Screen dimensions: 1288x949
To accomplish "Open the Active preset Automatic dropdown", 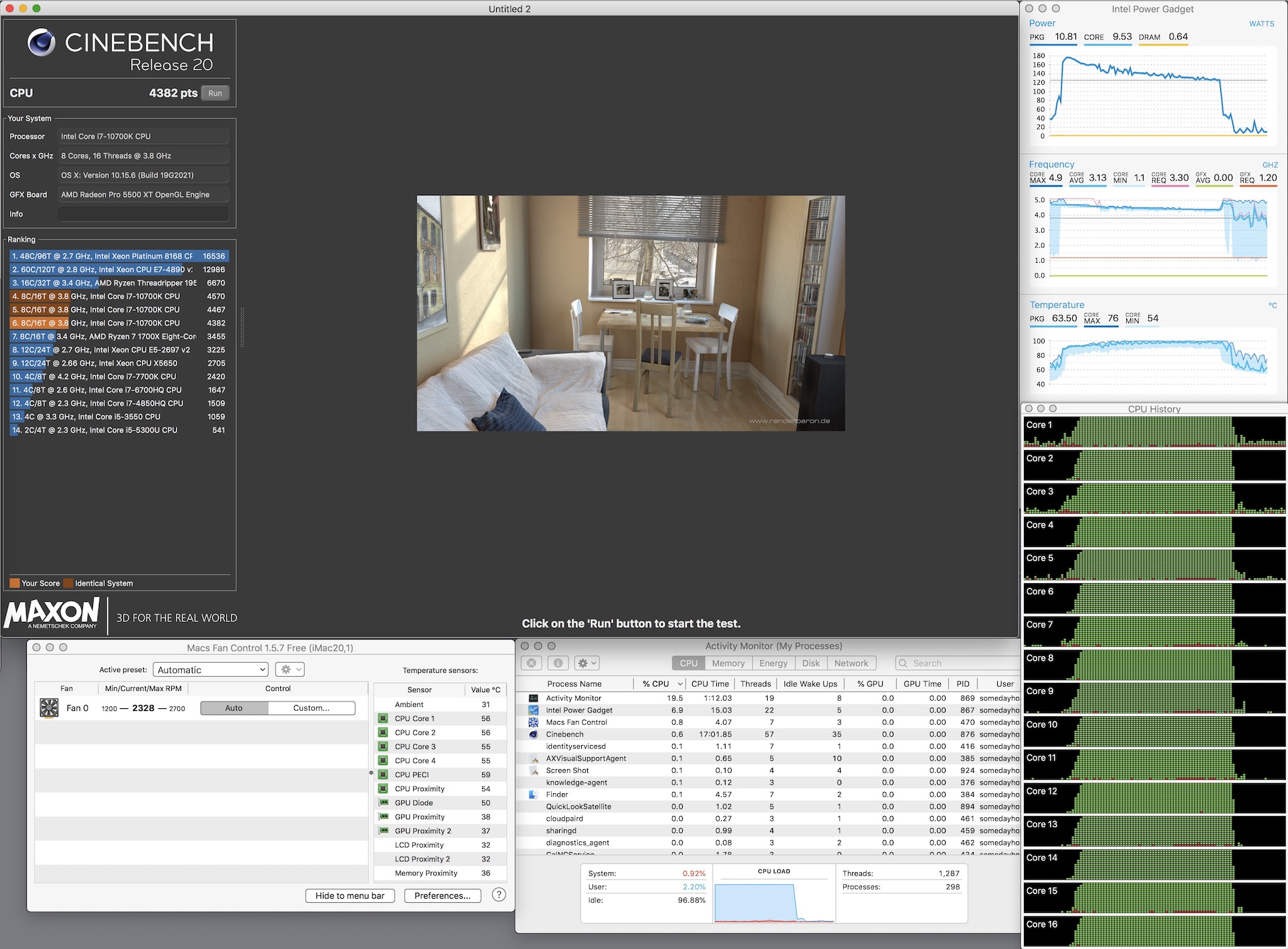I will click(x=211, y=669).
